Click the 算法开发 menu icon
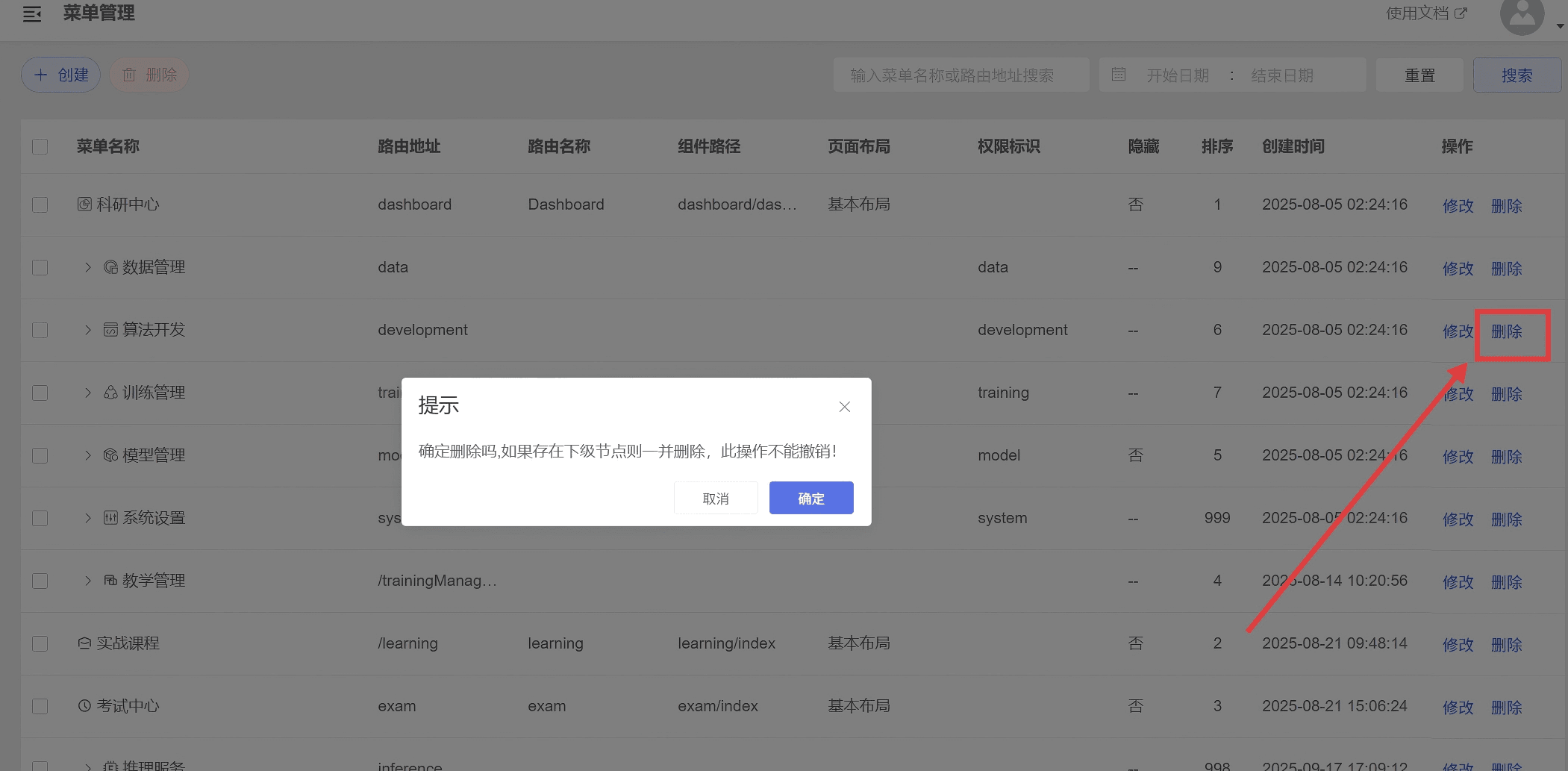 [110, 330]
